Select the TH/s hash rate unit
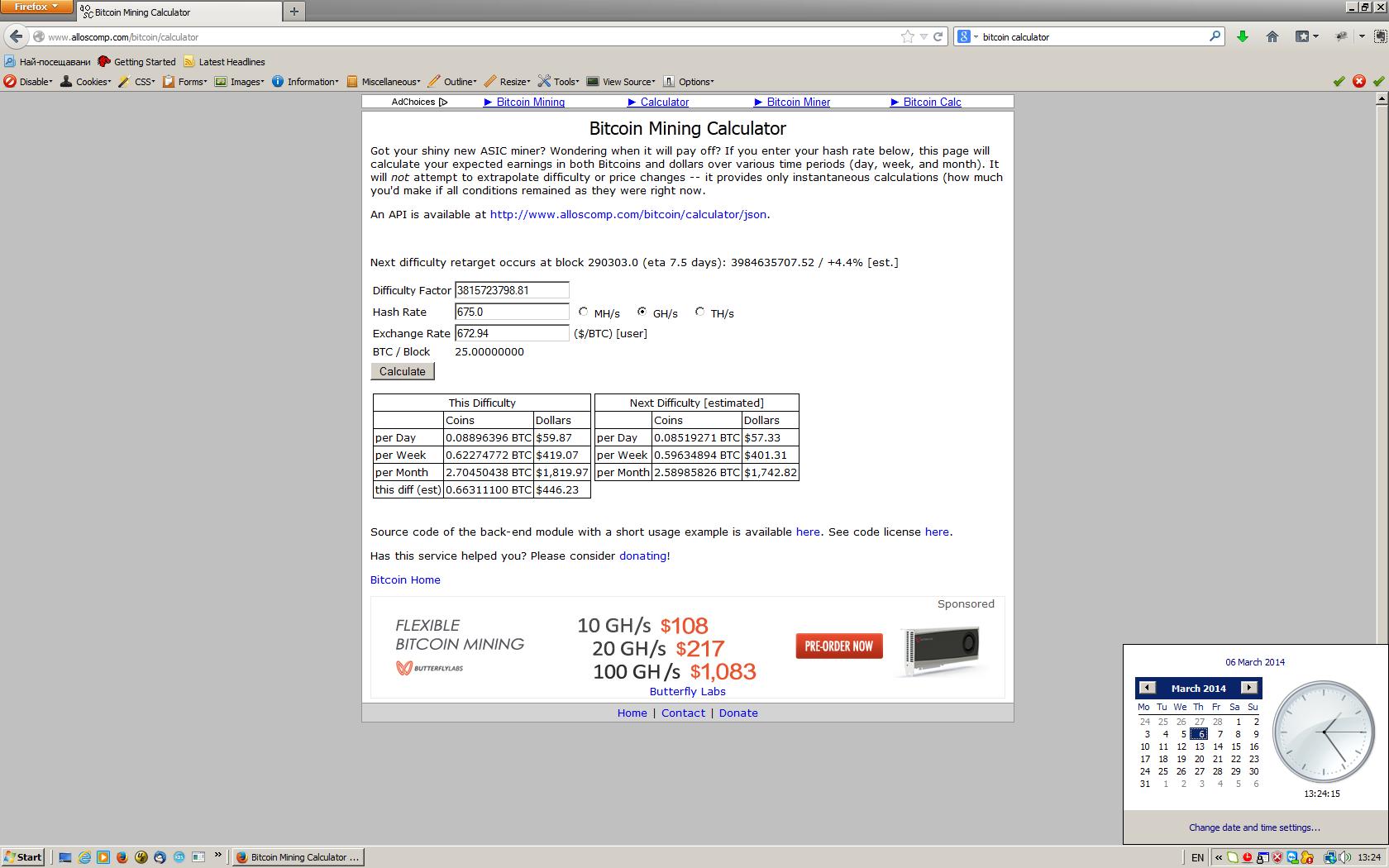The image size is (1389, 868). point(699,312)
